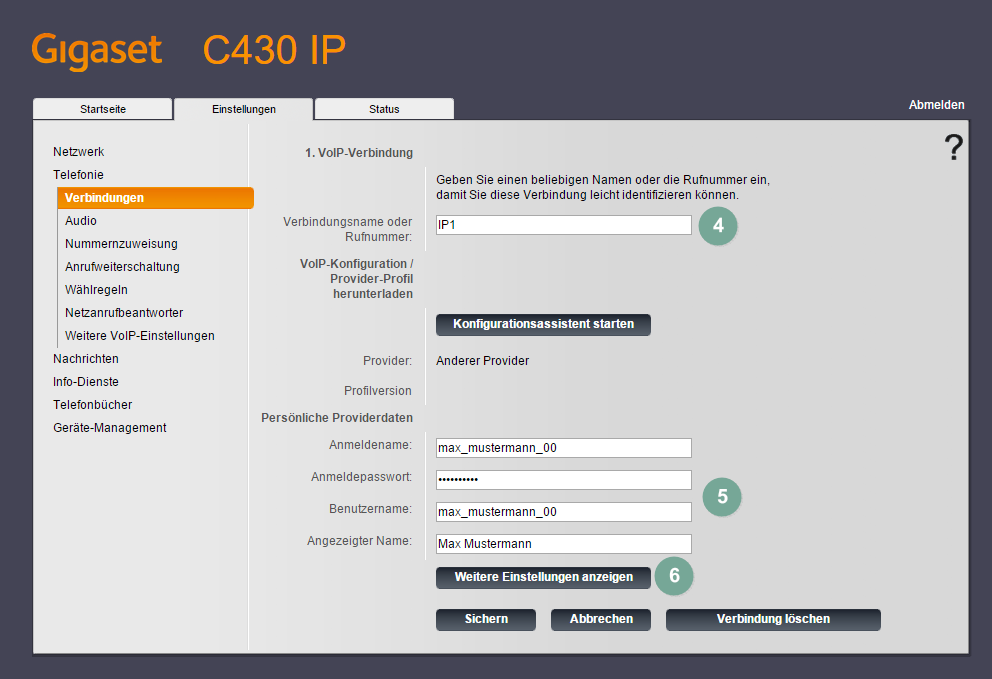992x679 pixels.
Task: Click the Abmelden logout link
Action: [936, 105]
